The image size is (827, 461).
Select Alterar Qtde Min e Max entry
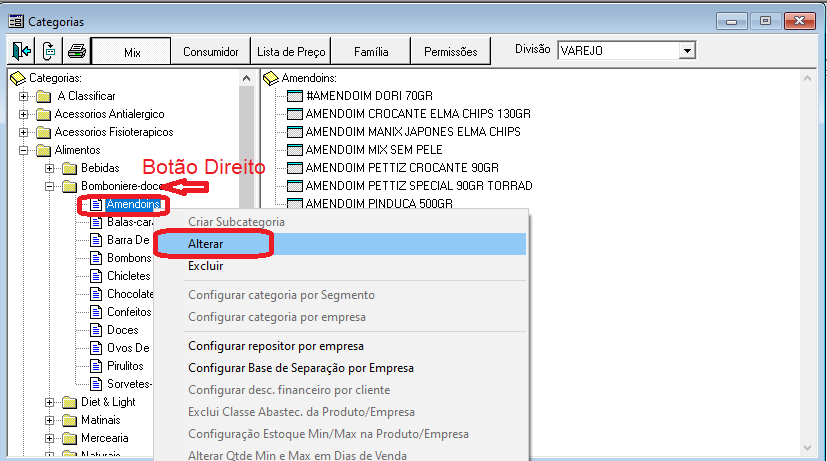coord(341,455)
